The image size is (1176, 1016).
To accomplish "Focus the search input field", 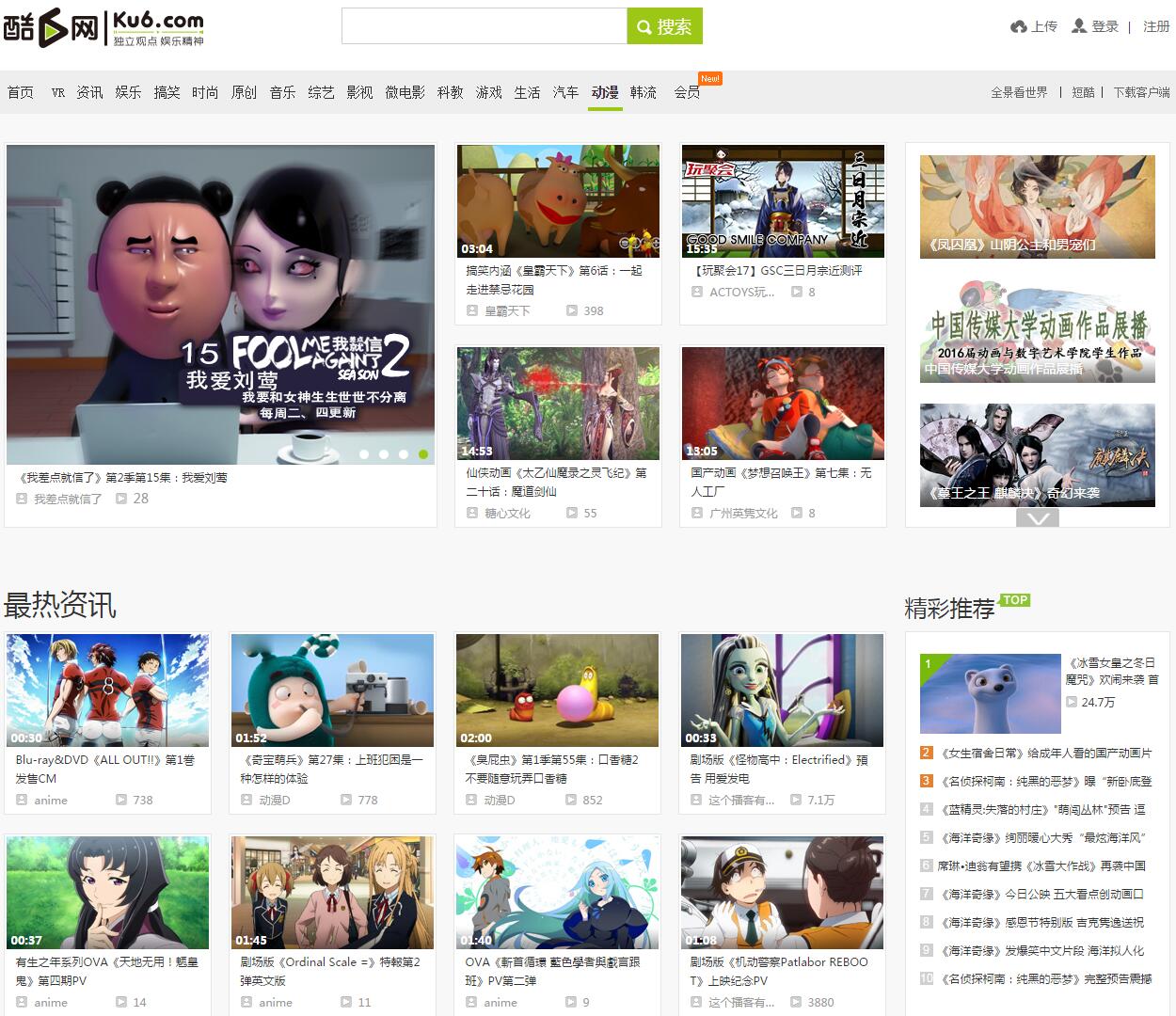I will coord(485,26).
